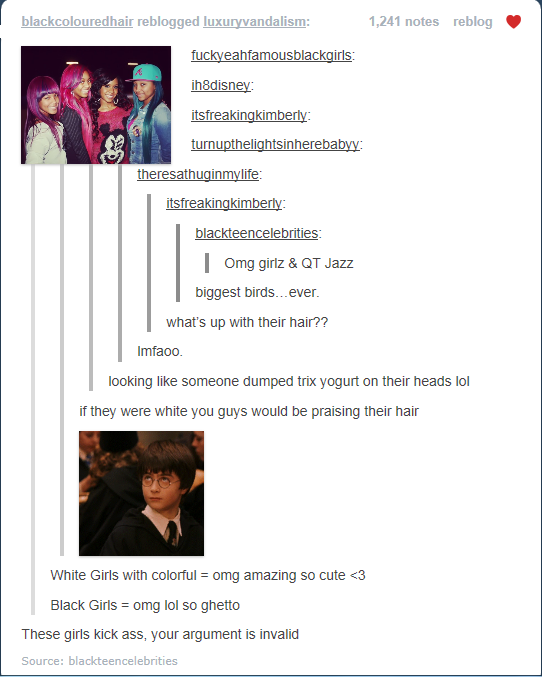Open luxuryvandalism blog link
The width and height of the screenshot is (542, 678).
[x=254, y=22]
